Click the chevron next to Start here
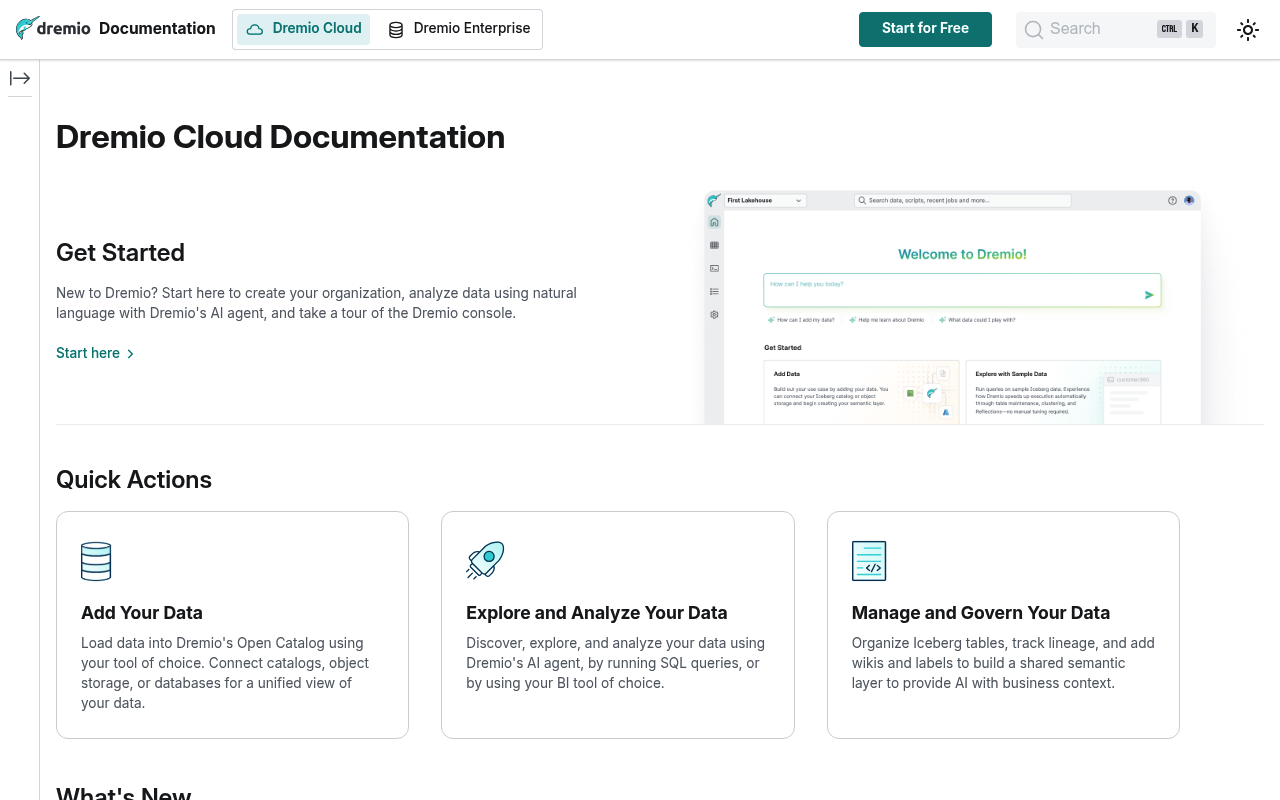The width and height of the screenshot is (1280, 800). (x=130, y=354)
